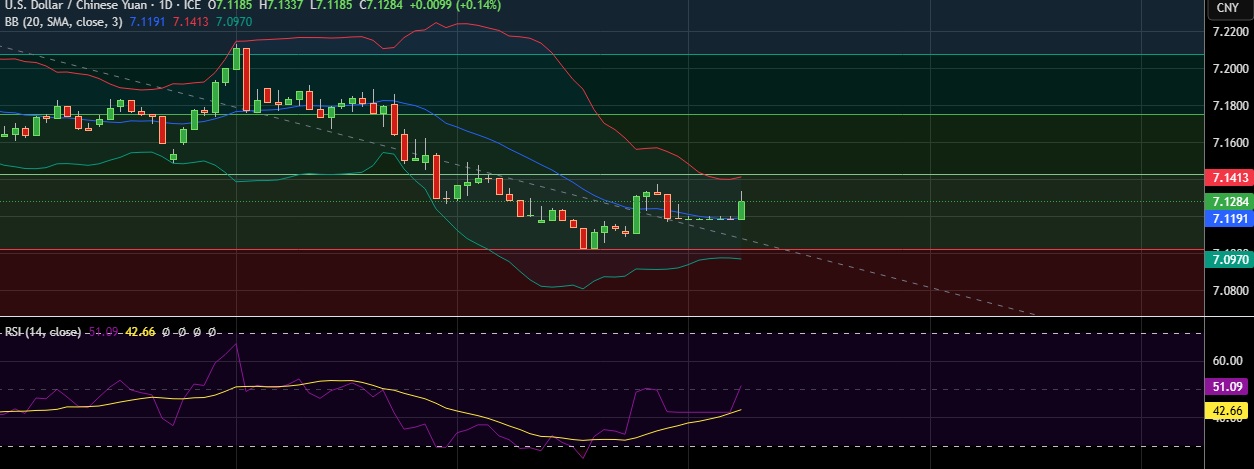Click the teal 7.0970 lower band price label
The height and width of the screenshot is (469, 1254).
point(1227,260)
